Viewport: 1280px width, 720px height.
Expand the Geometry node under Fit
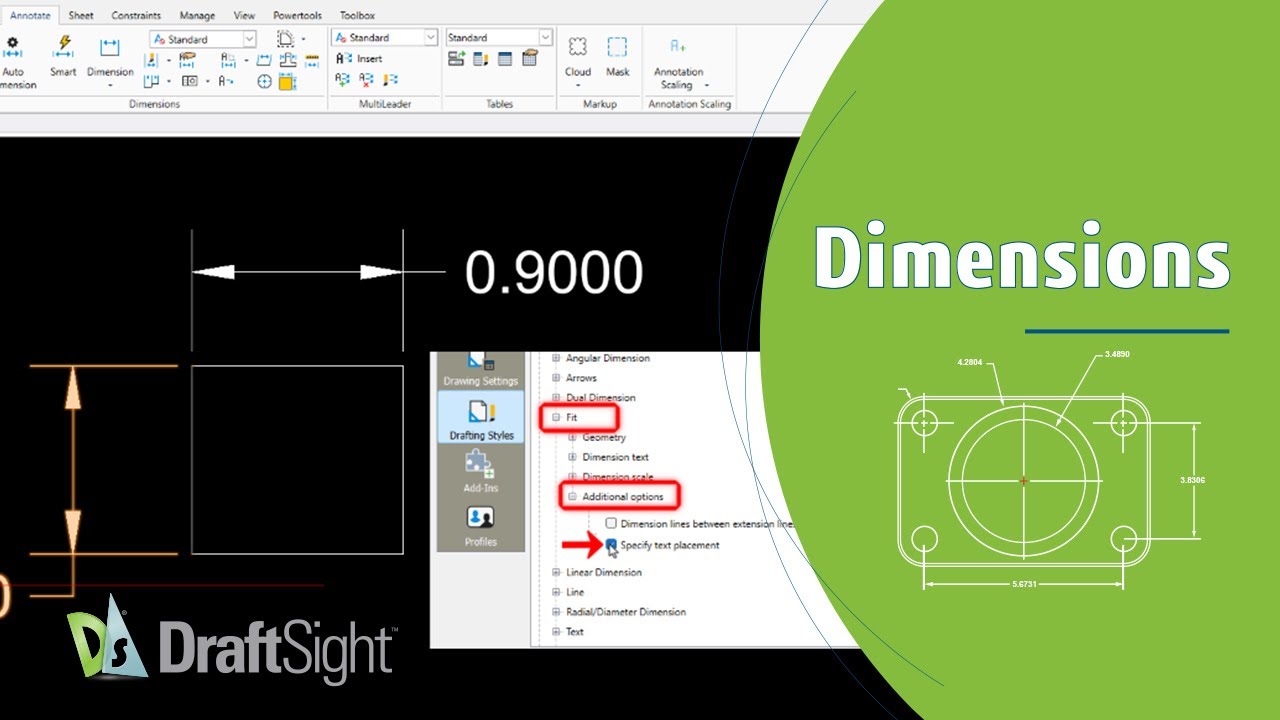pos(573,437)
